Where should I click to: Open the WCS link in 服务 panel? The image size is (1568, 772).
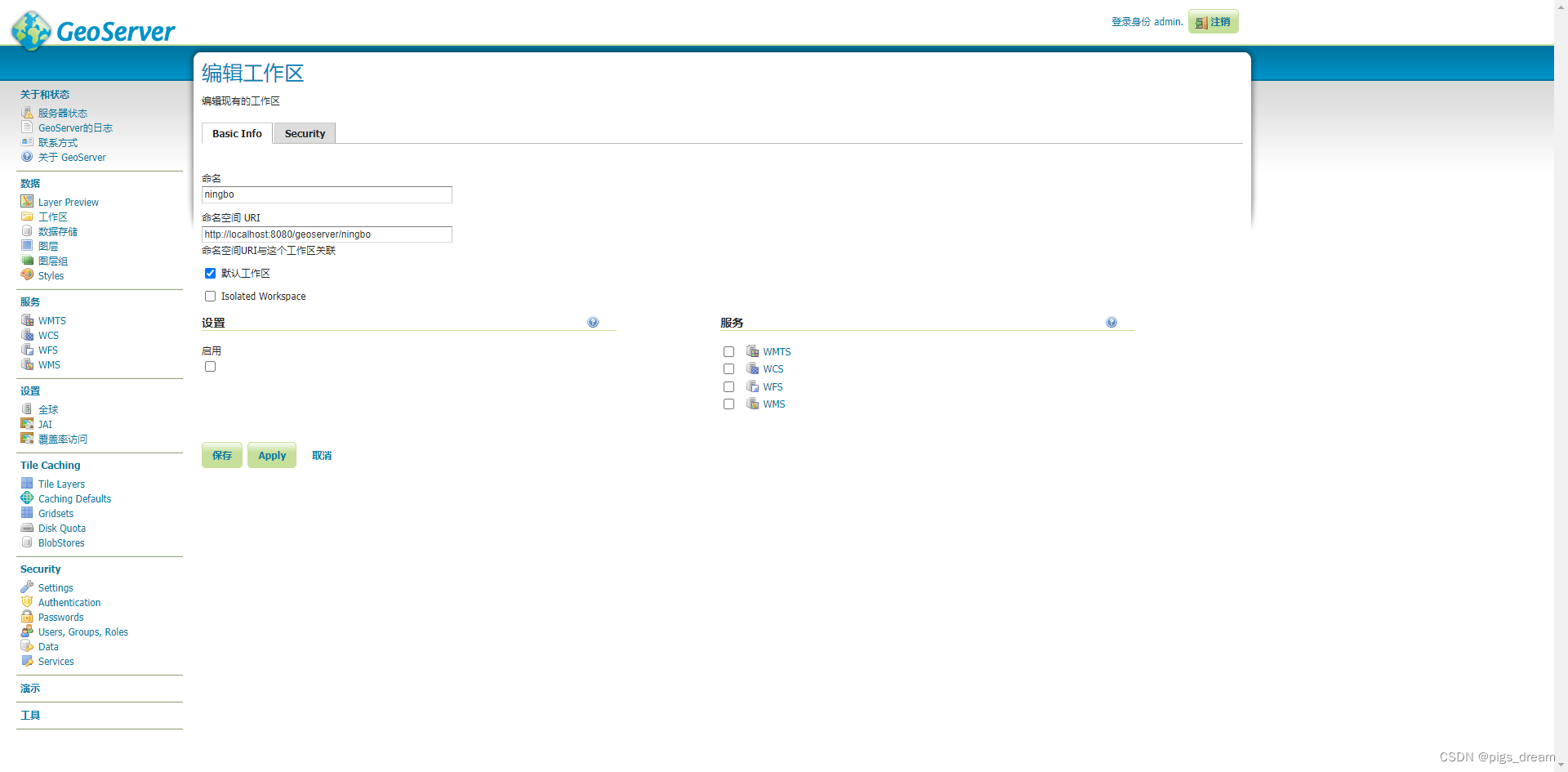773,369
